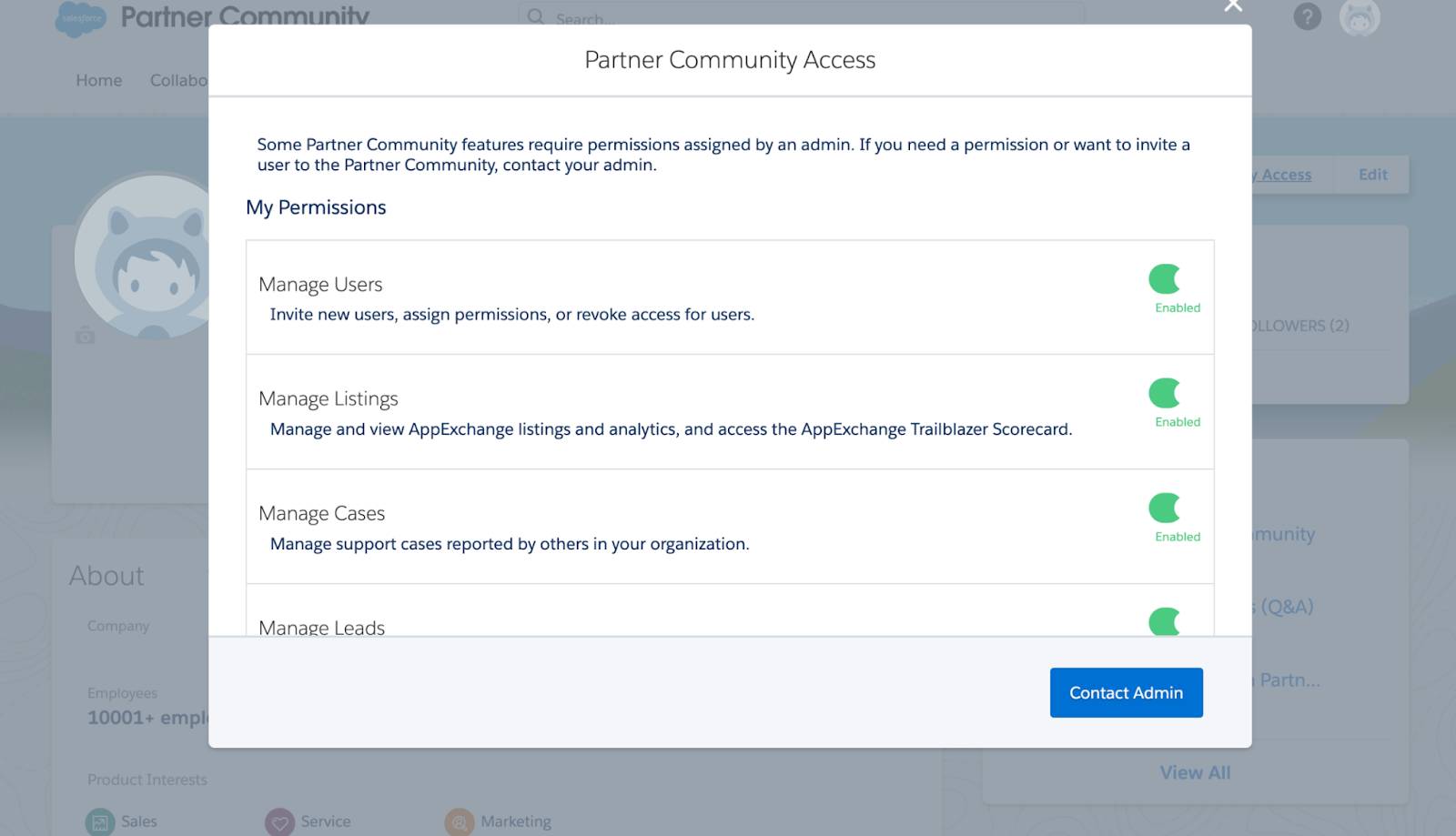Click the AppExchange listings description text
The height and width of the screenshot is (836, 1456).
coord(672,429)
